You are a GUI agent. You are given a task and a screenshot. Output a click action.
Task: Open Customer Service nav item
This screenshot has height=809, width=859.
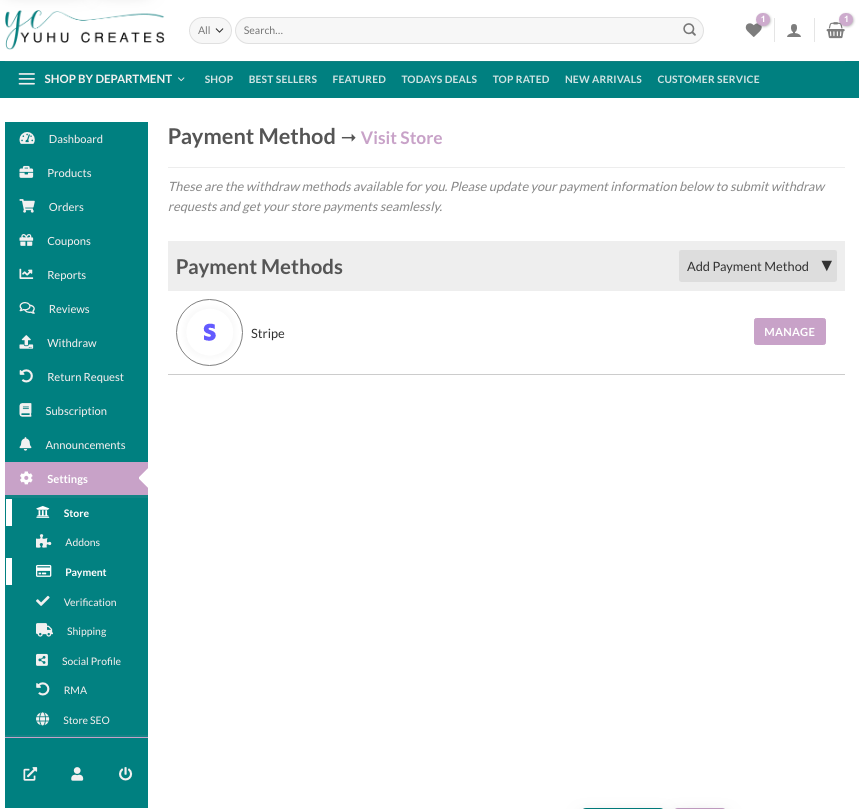708,79
